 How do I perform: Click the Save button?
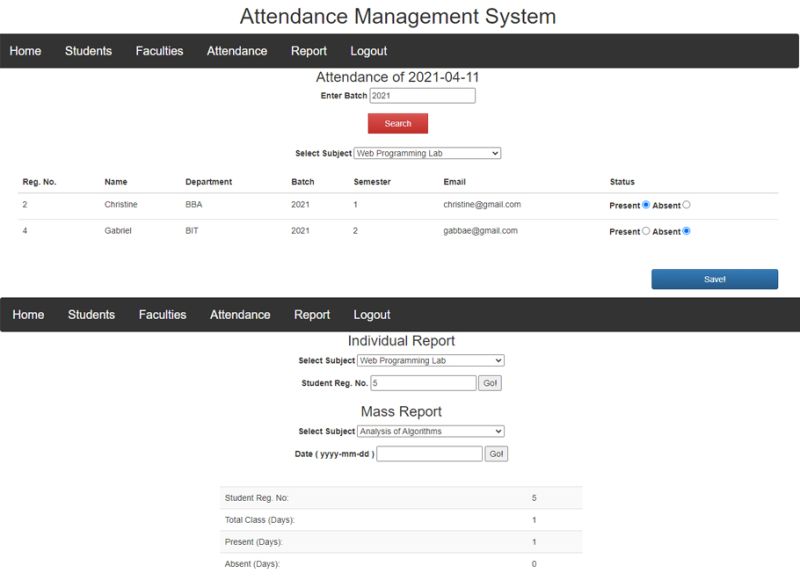click(x=714, y=278)
